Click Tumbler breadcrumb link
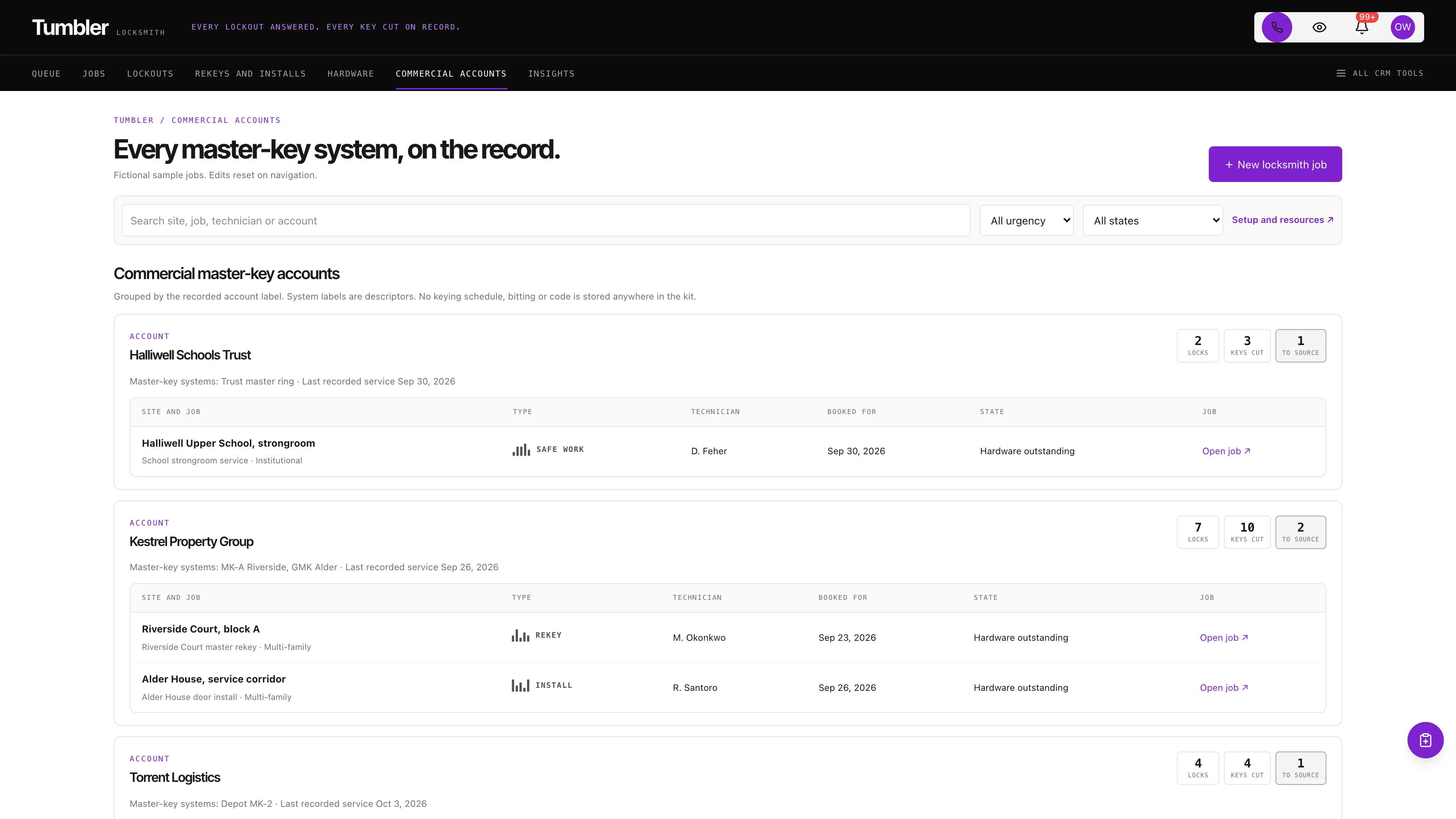This screenshot has height=819, width=1456. (x=133, y=121)
